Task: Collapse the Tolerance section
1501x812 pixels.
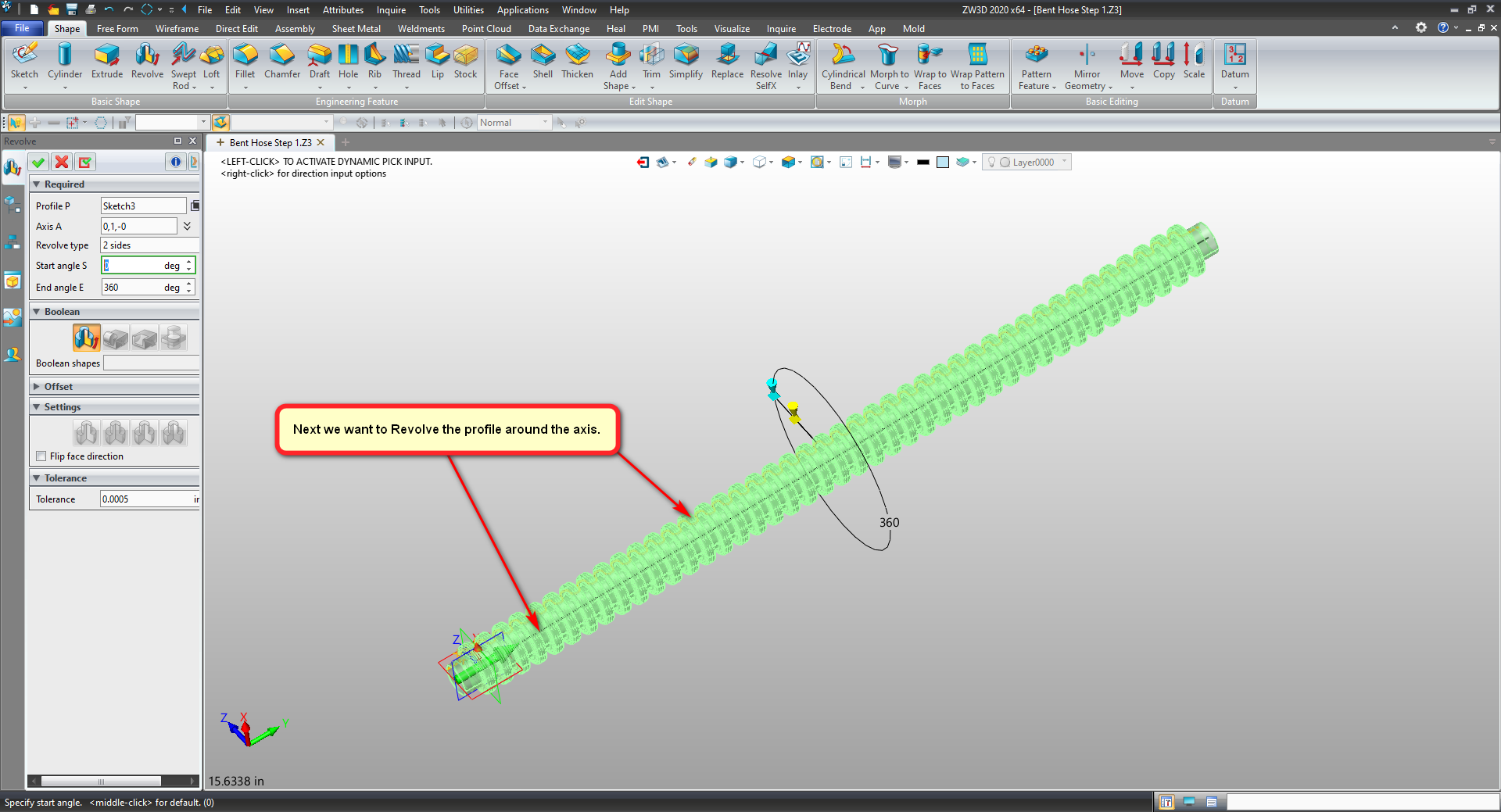Action: pyautogui.click(x=37, y=478)
